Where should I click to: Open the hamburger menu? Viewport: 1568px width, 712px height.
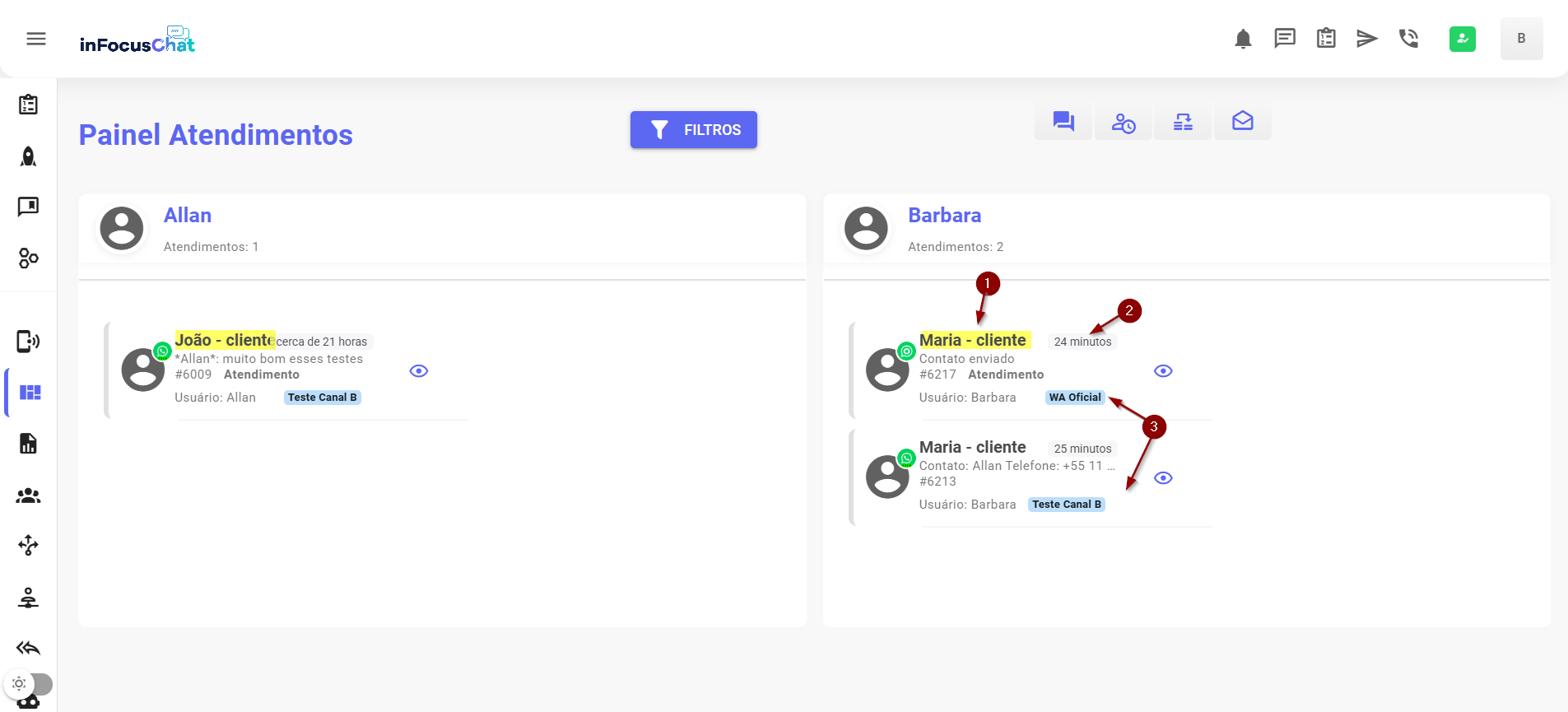[36, 39]
